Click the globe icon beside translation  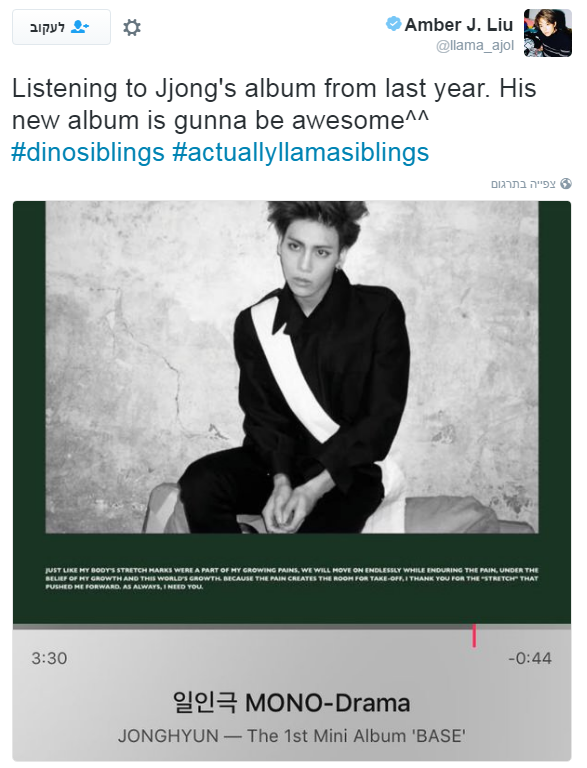tap(566, 184)
